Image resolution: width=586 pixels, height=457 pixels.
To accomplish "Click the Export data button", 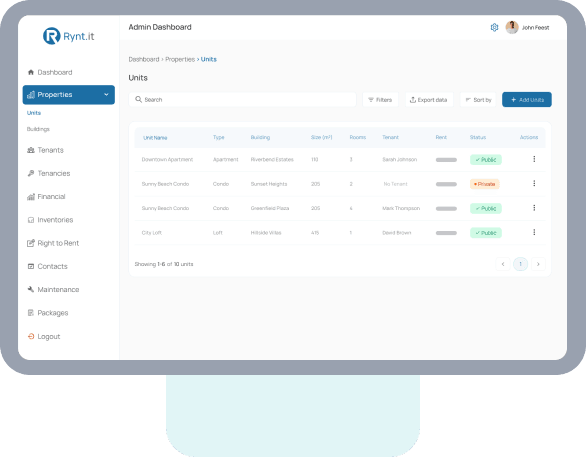I will point(429,100).
